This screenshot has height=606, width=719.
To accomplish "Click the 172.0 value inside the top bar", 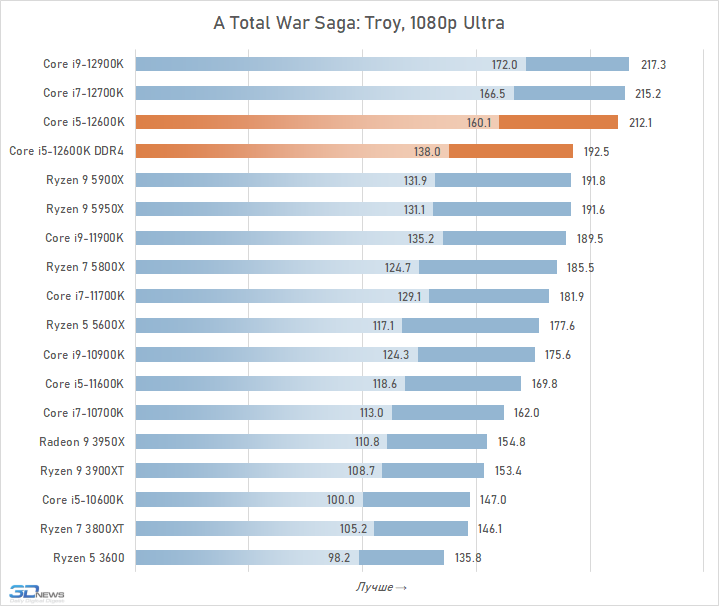I will pyautogui.click(x=505, y=65).
